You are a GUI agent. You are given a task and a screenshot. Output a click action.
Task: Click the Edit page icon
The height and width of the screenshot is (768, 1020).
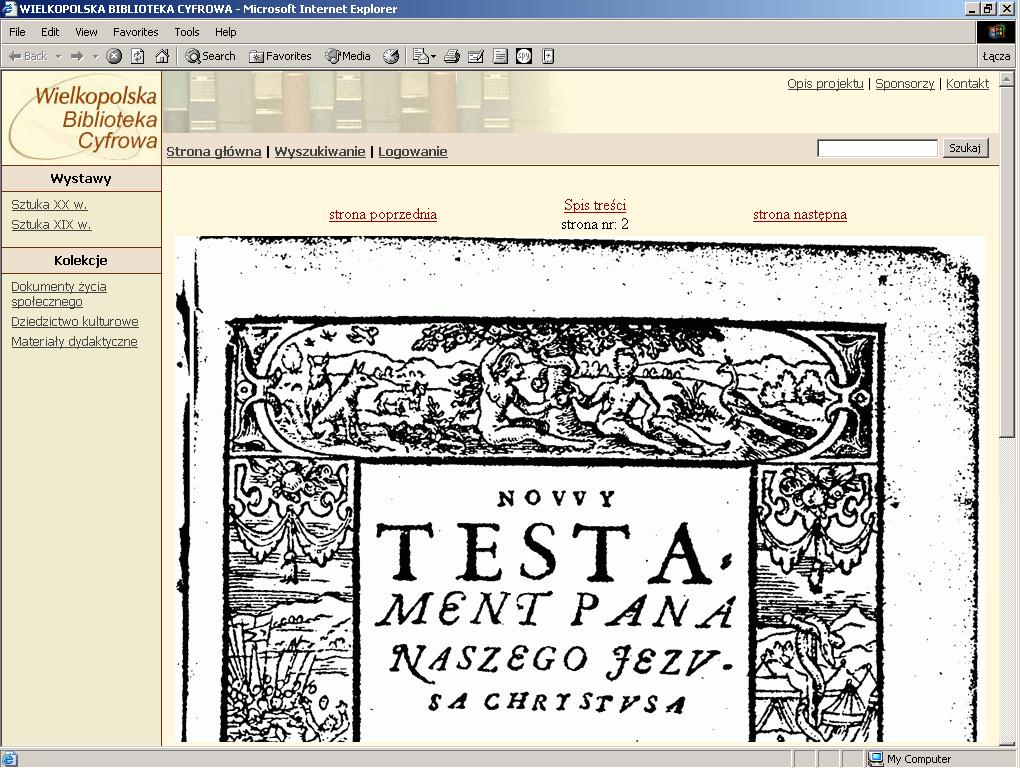pyautogui.click(x=476, y=57)
